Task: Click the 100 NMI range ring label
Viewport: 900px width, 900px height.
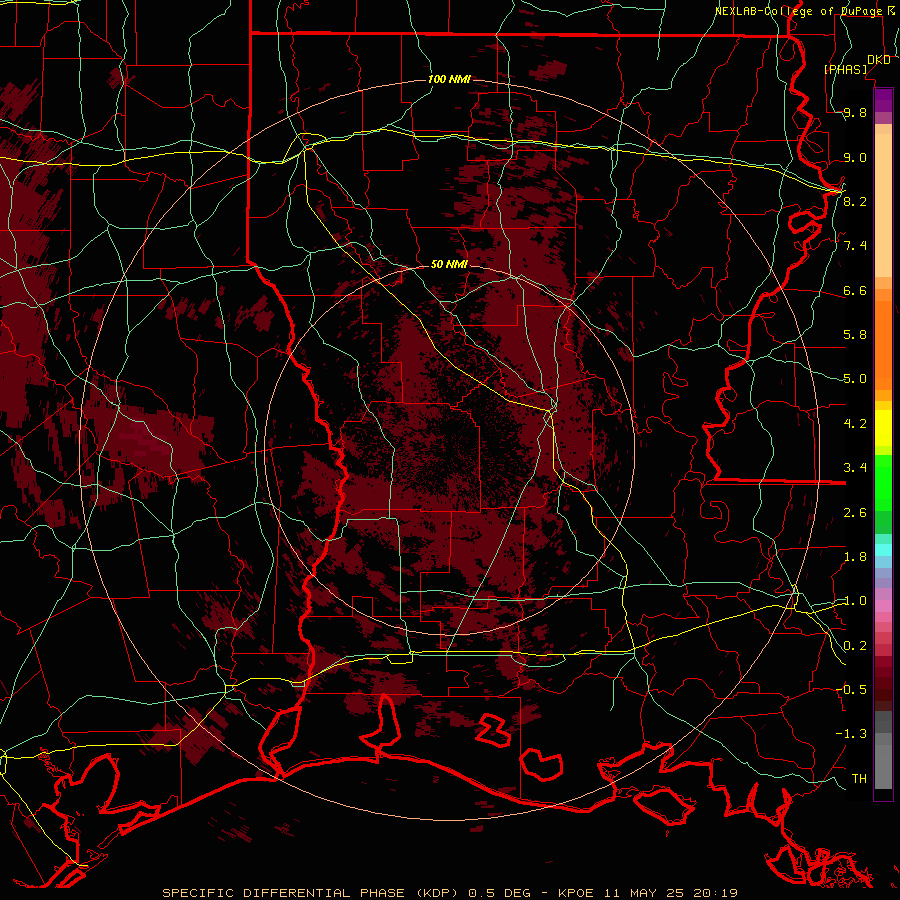Action: tap(449, 79)
